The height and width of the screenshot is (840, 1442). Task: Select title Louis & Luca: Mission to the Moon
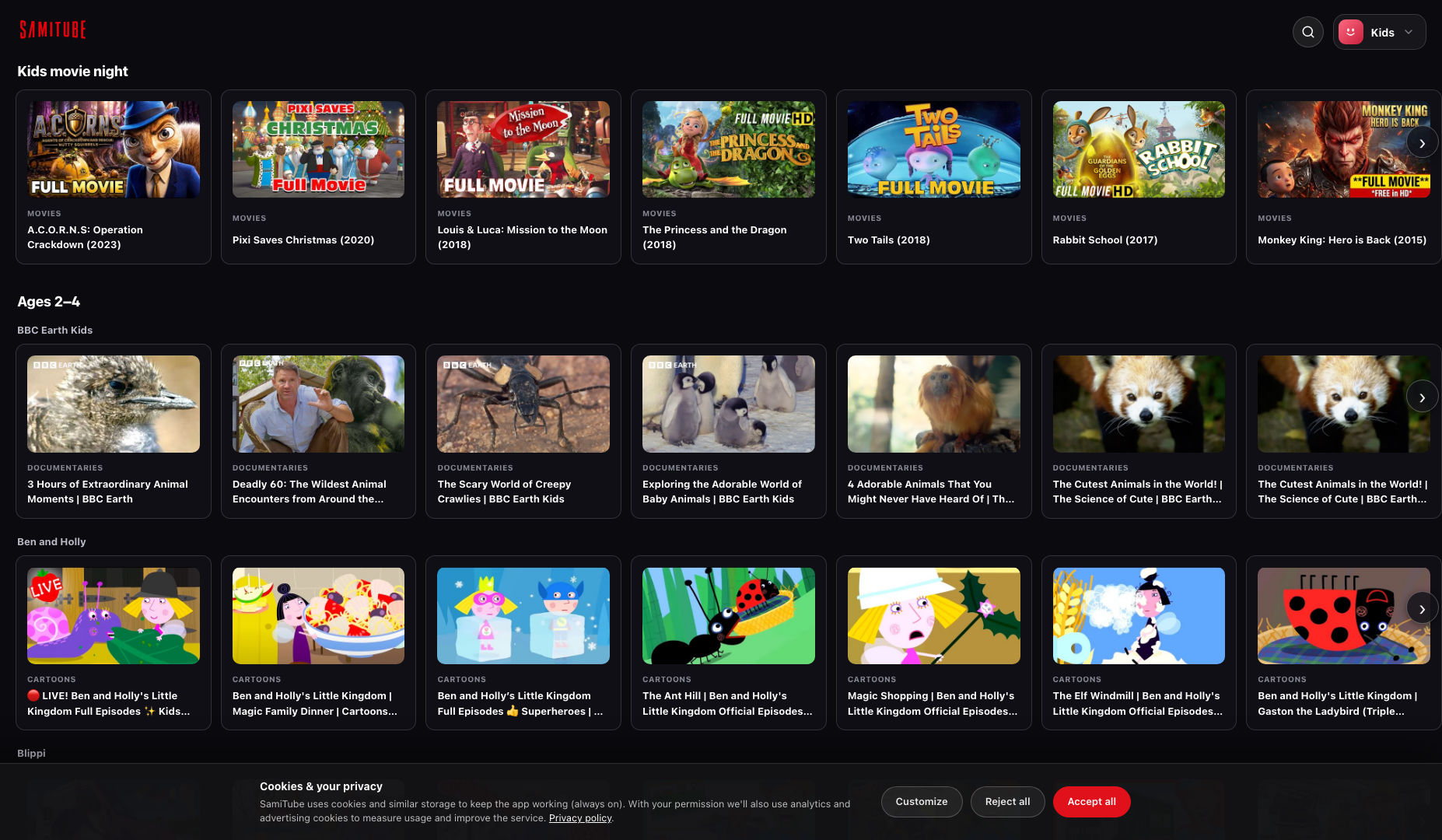[x=523, y=237]
